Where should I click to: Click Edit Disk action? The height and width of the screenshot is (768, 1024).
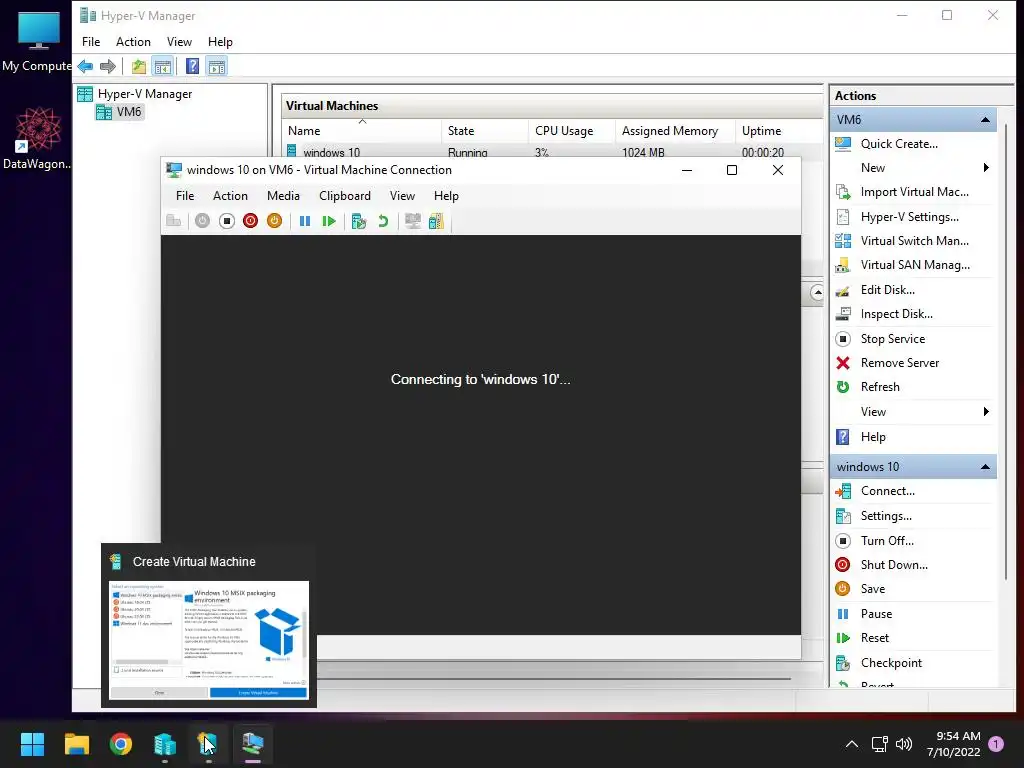click(888, 290)
